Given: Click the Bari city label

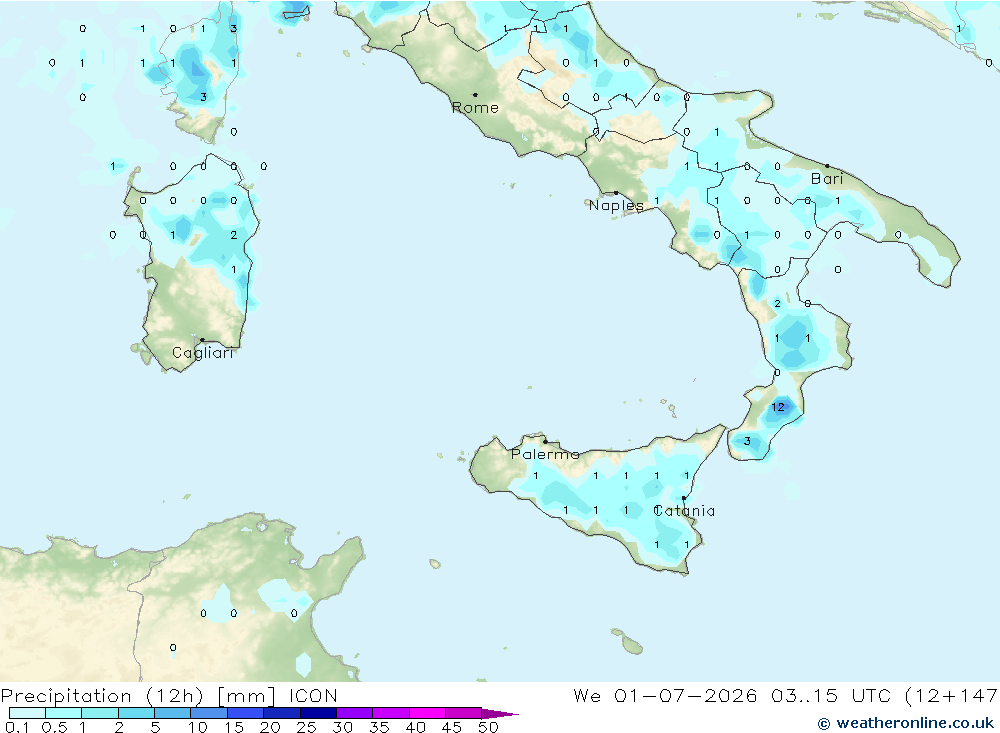Looking at the screenshot, I should pyautogui.click(x=827, y=179).
